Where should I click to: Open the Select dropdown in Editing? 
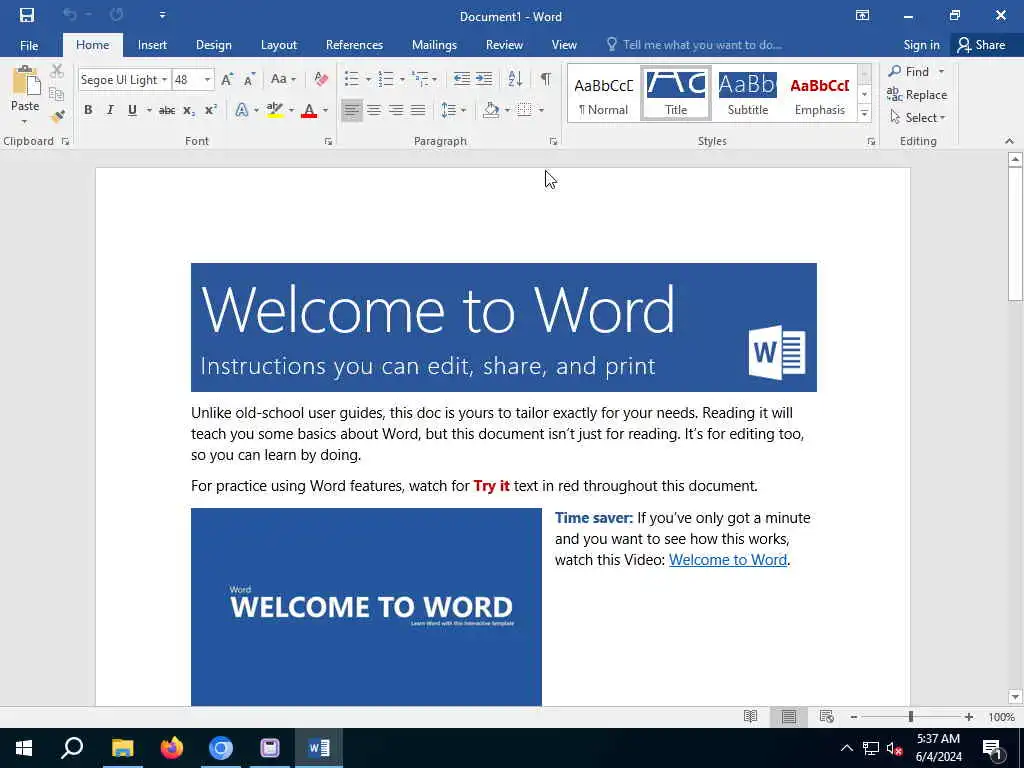tap(918, 118)
